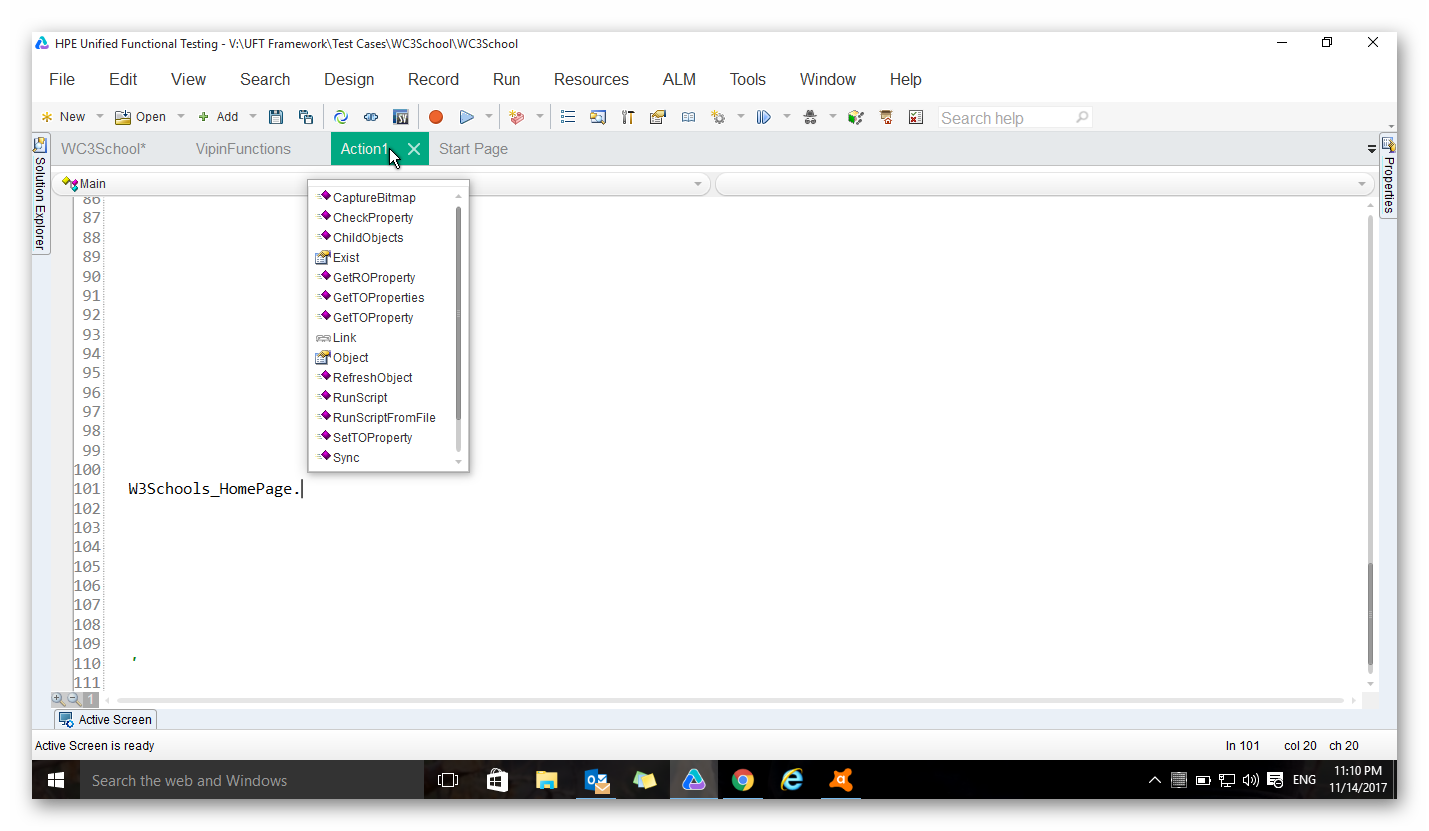Click the red brick with star icon
This screenshot has width=1429, height=831.
pos(516,117)
